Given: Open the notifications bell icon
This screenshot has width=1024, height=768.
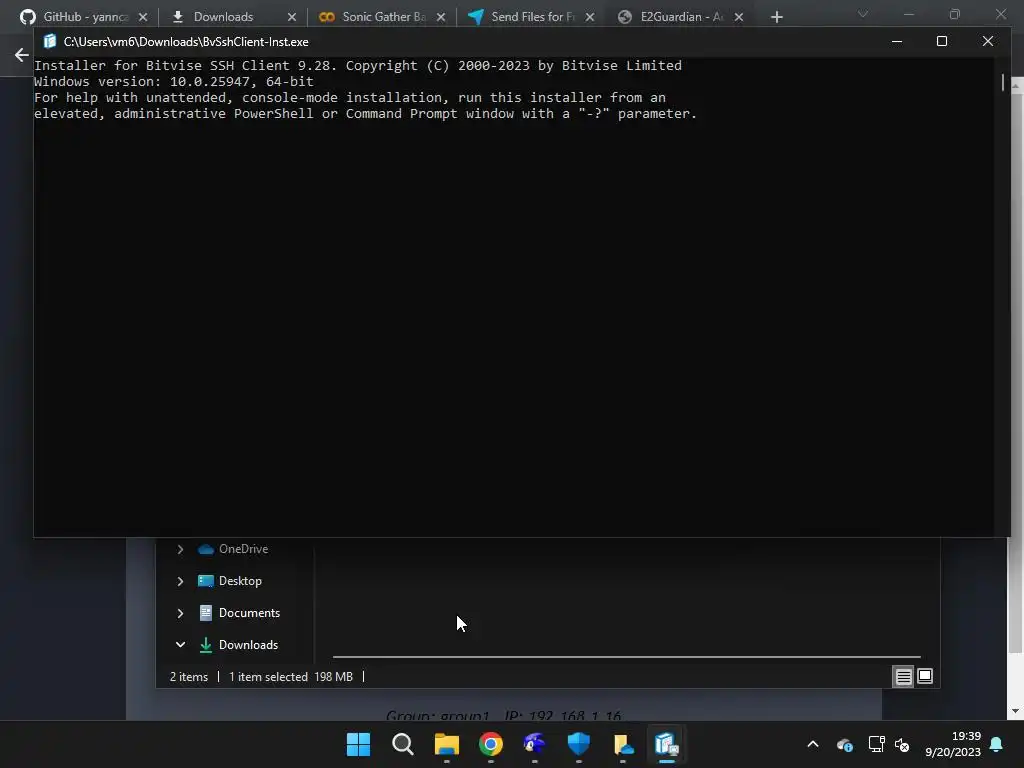Looking at the screenshot, I should tap(997, 744).
